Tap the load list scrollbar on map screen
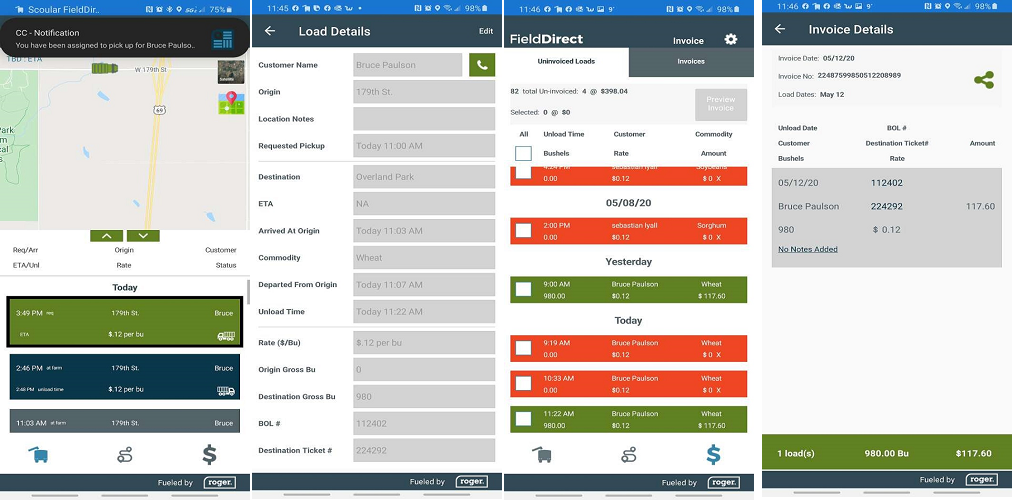Viewport: 1024px width, 500px height. pos(248,292)
